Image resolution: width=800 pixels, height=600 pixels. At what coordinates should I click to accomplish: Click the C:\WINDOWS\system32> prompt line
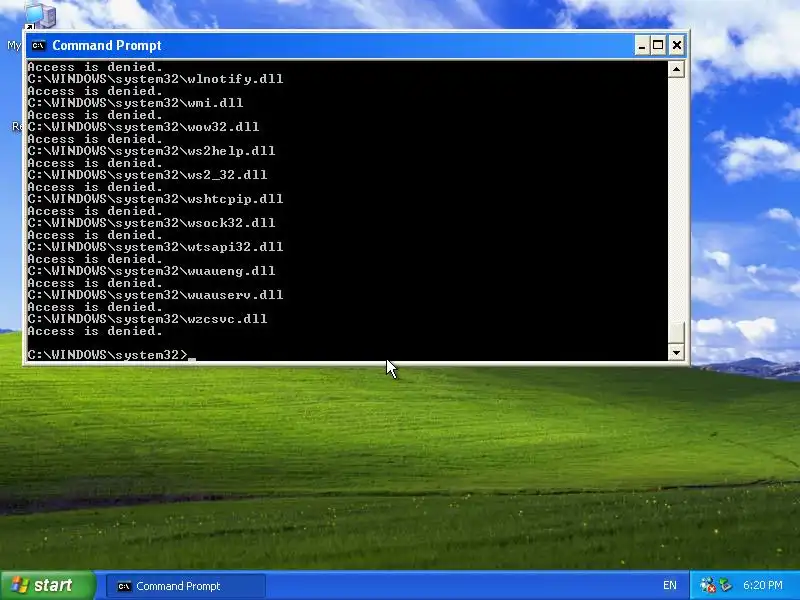click(x=108, y=355)
